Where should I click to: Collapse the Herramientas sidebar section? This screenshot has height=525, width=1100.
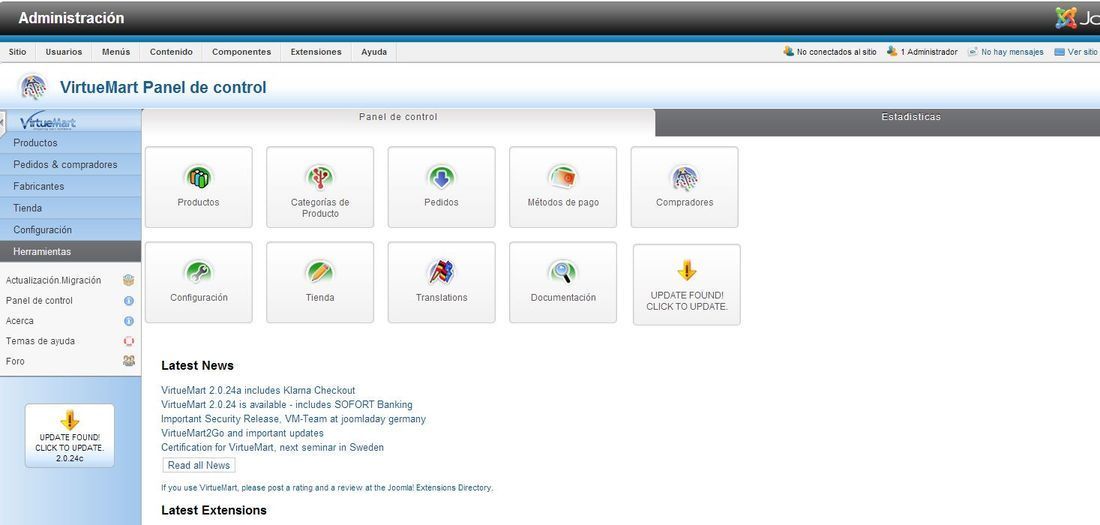70,251
